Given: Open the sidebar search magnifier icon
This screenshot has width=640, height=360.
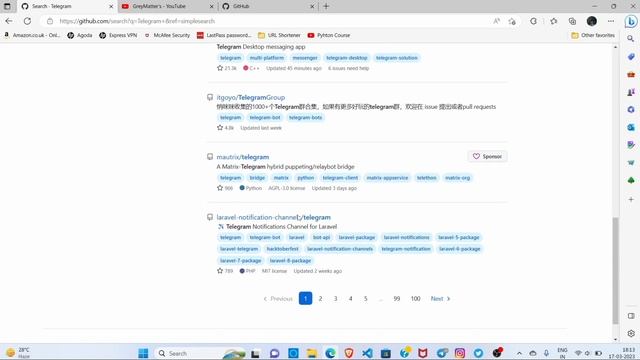Looking at the screenshot, I should click(631, 39).
